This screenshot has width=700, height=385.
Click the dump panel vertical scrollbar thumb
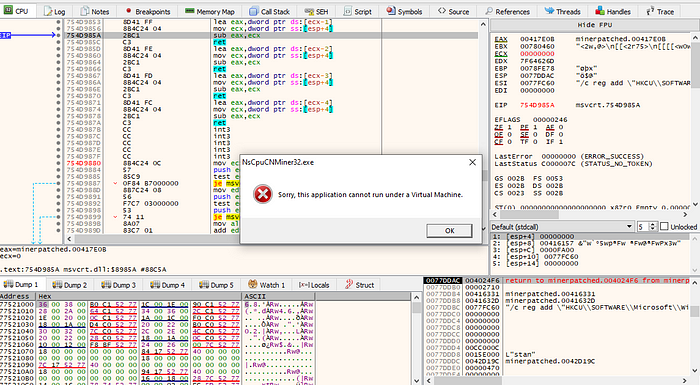point(416,307)
